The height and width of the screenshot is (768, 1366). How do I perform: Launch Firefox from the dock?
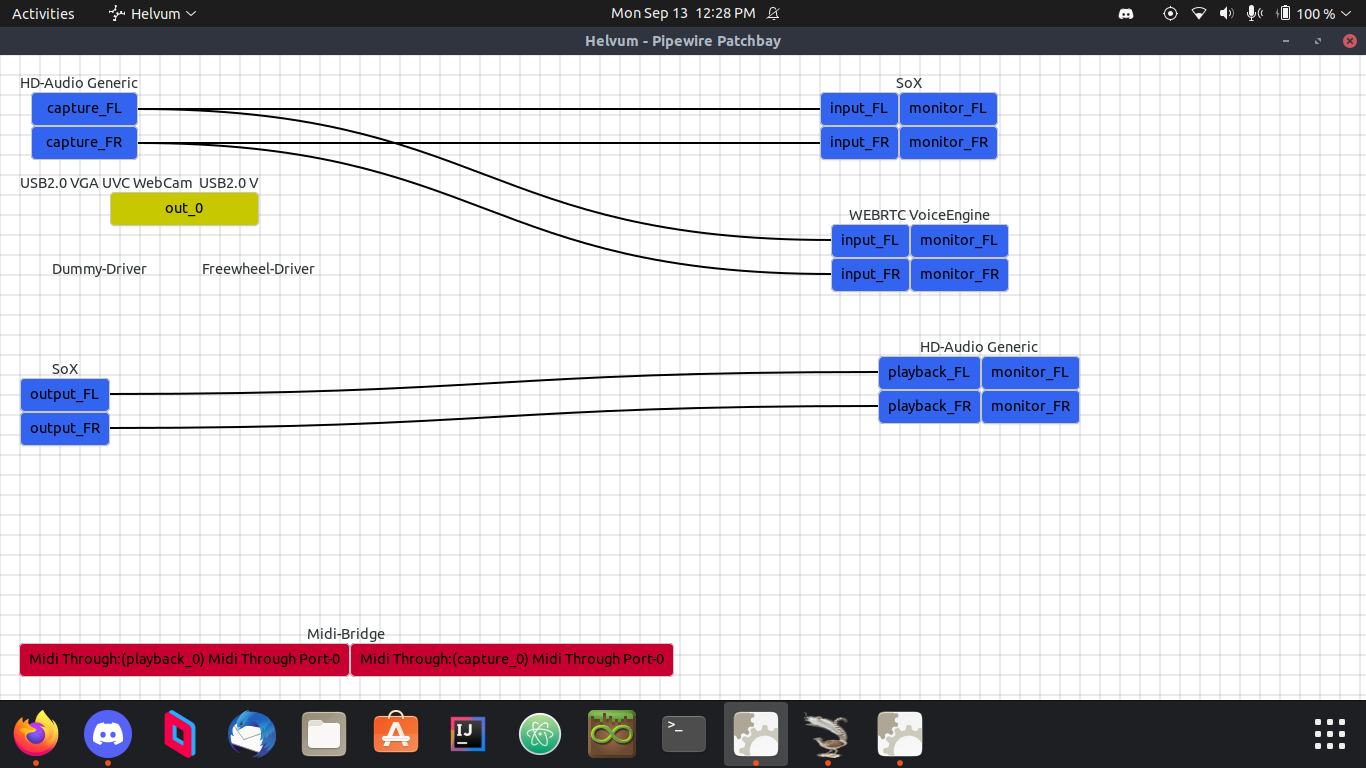[36, 733]
